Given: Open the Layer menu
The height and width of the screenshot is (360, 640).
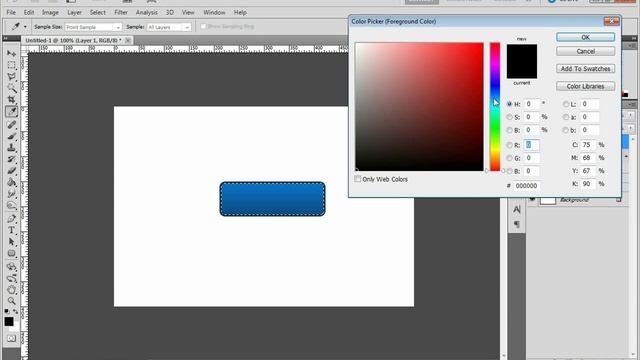Looking at the screenshot, I should [74, 13].
